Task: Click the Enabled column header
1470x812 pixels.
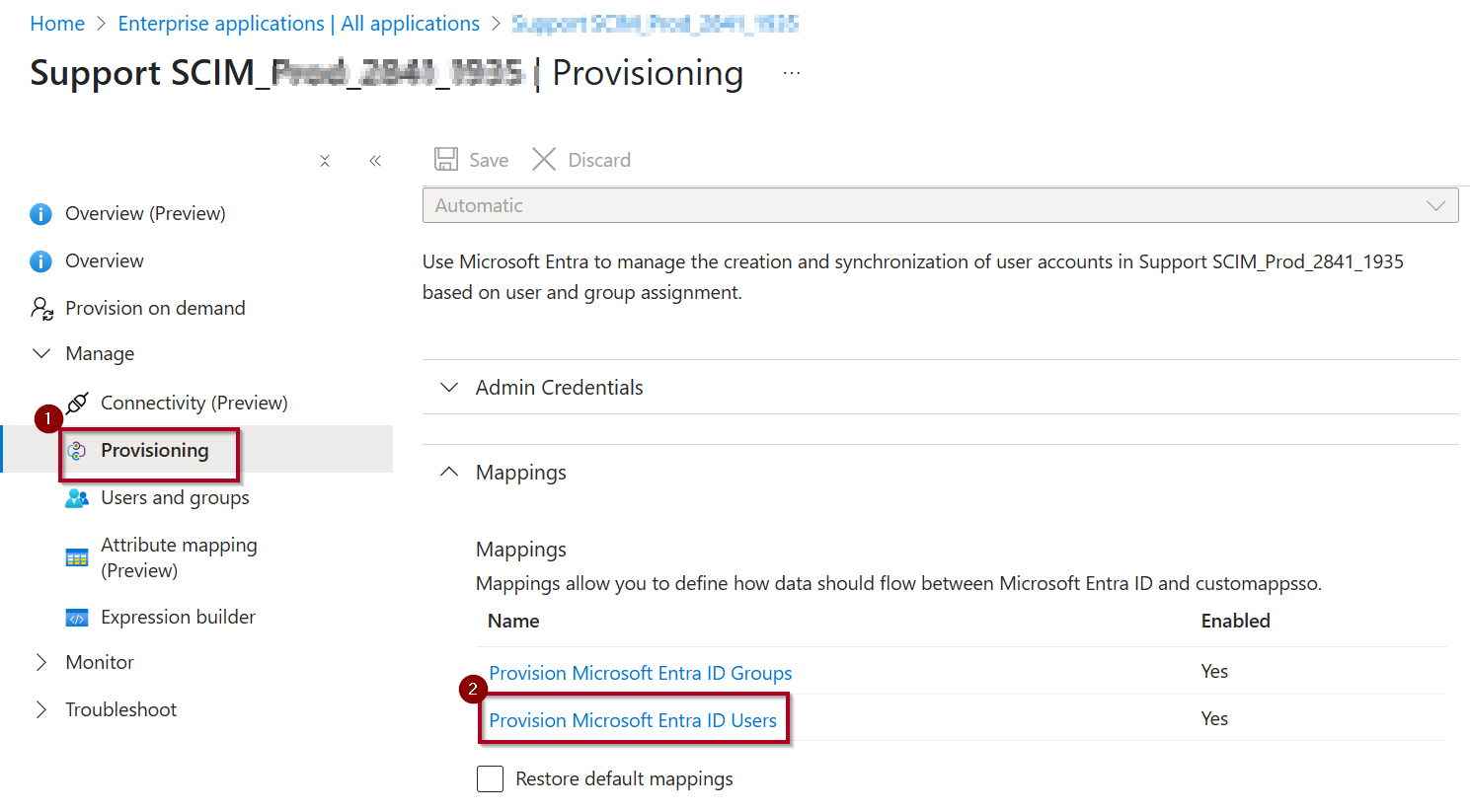Action: tap(1235, 622)
